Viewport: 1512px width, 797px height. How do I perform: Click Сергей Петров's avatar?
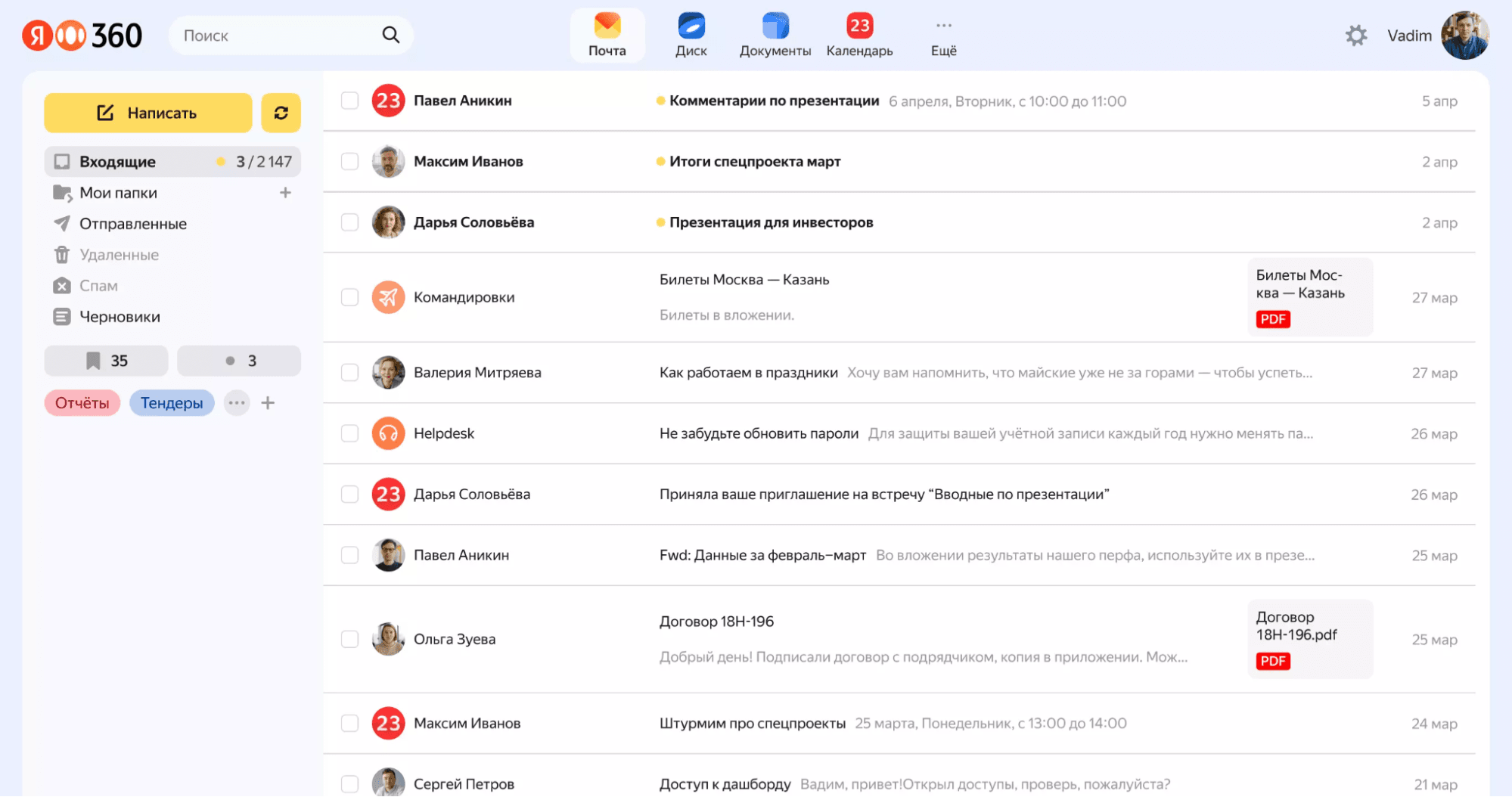[x=388, y=783]
